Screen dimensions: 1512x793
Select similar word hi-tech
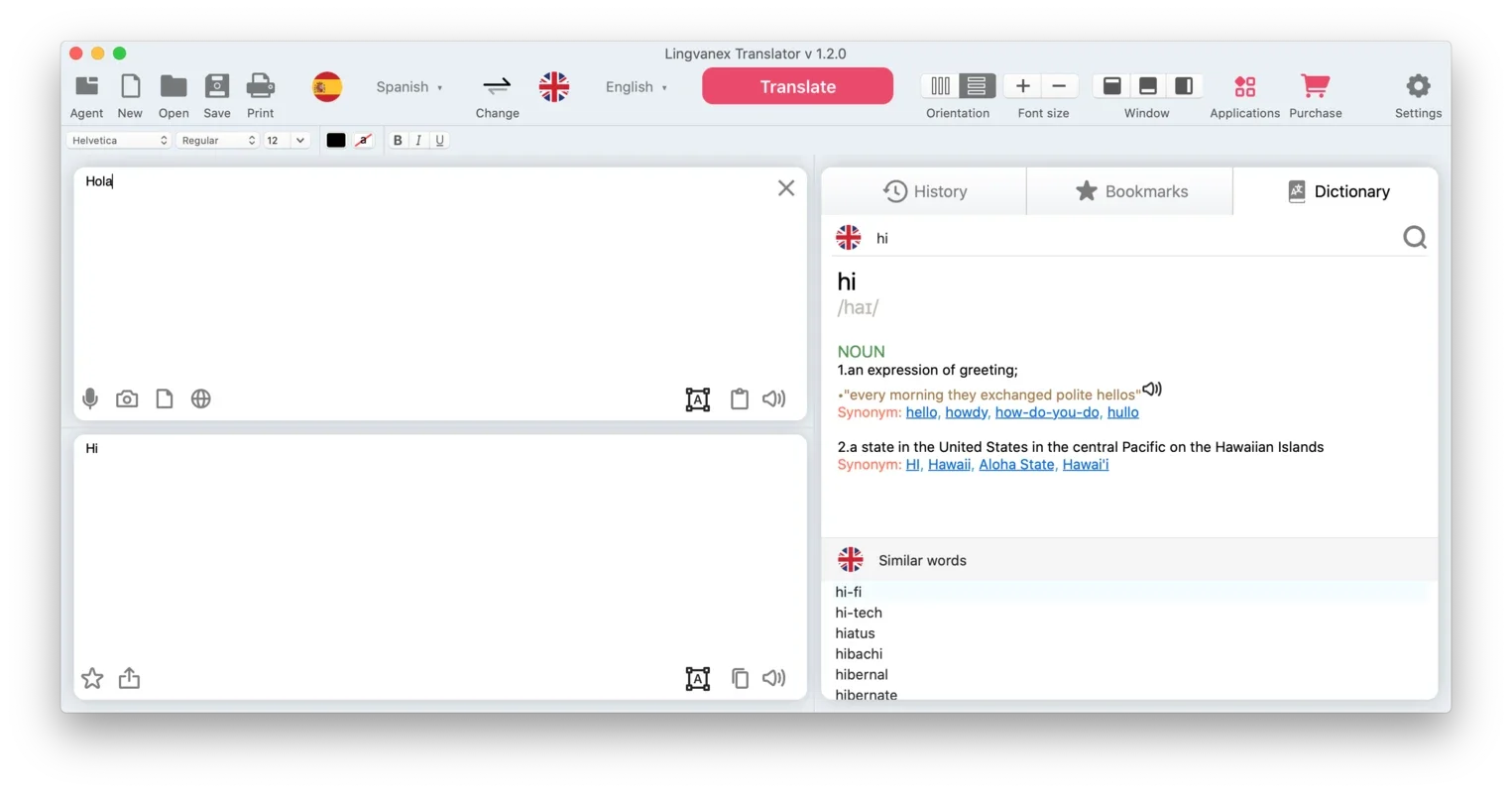click(x=859, y=613)
